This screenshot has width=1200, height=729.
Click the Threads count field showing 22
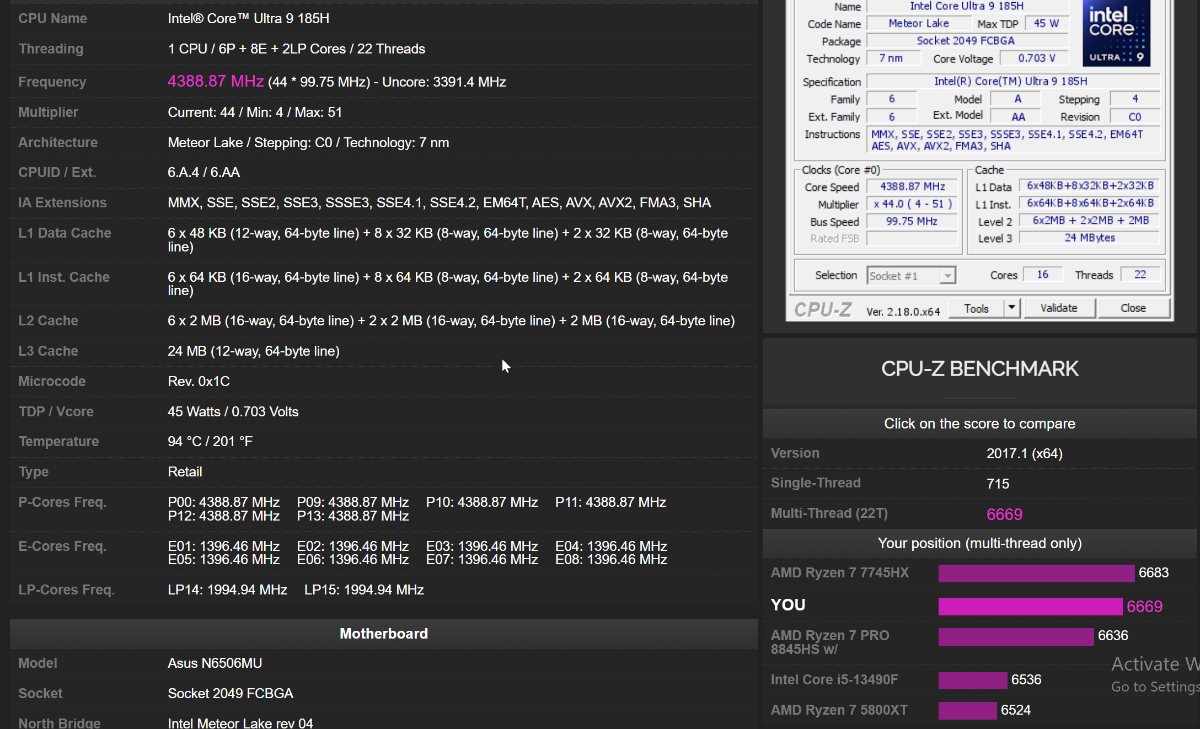point(1140,275)
